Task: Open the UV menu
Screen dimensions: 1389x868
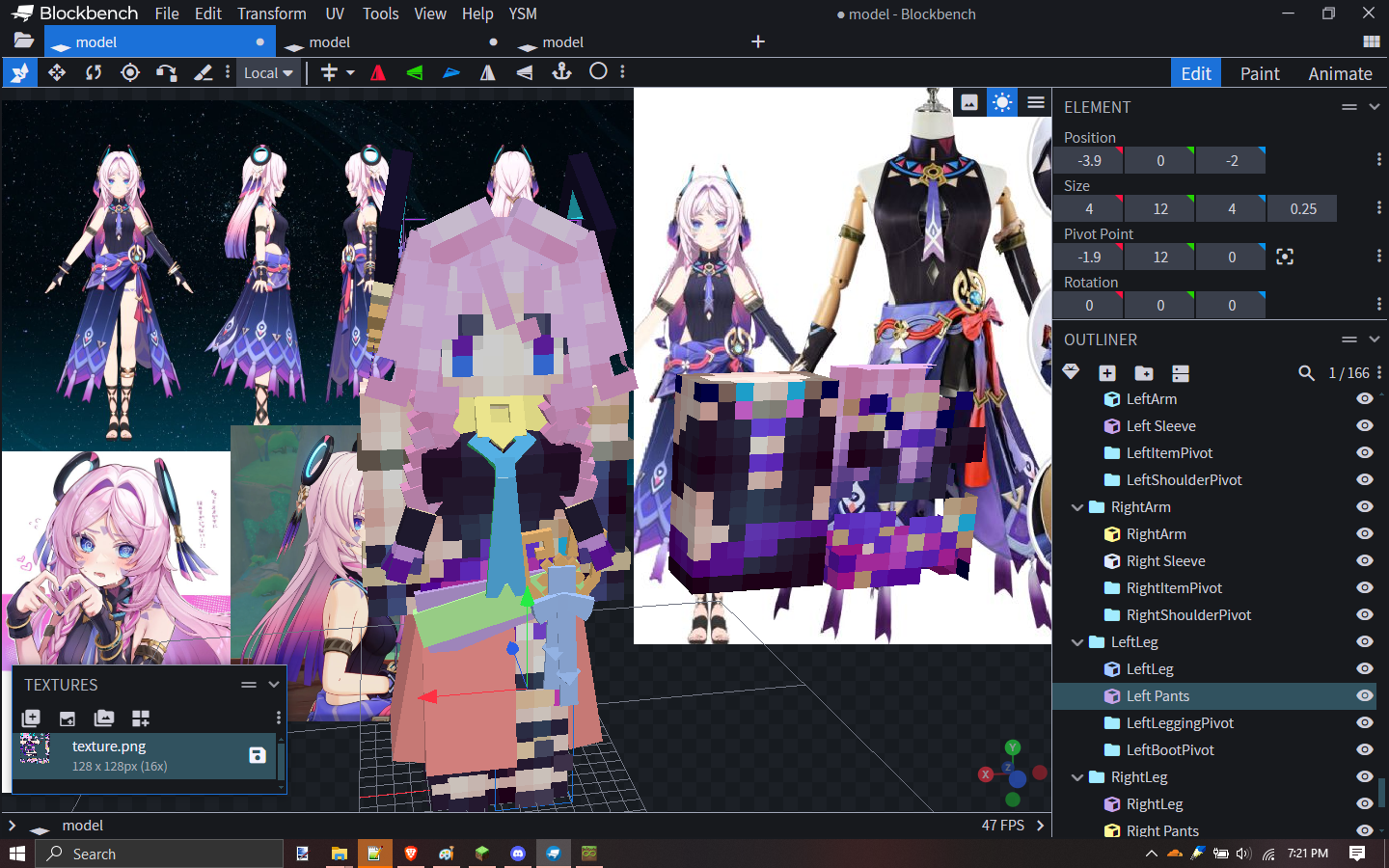Action: 335,14
